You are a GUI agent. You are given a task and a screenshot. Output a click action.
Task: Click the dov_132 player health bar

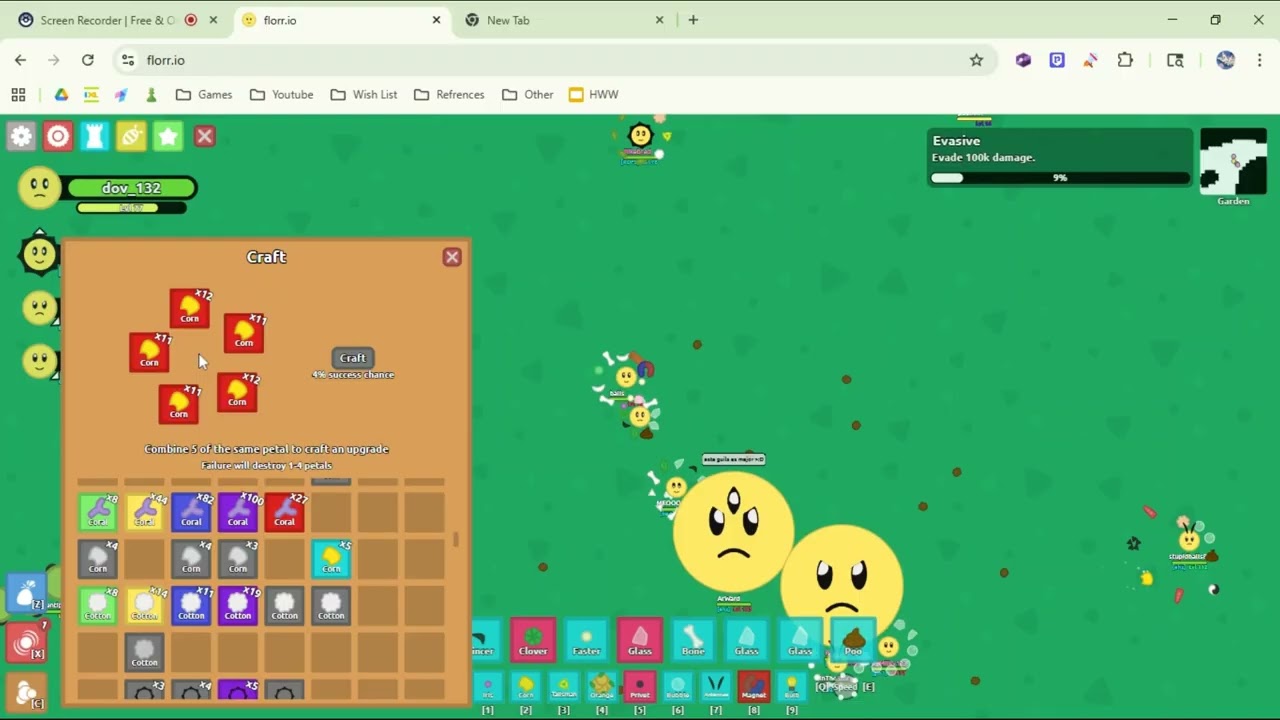click(131, 188)
